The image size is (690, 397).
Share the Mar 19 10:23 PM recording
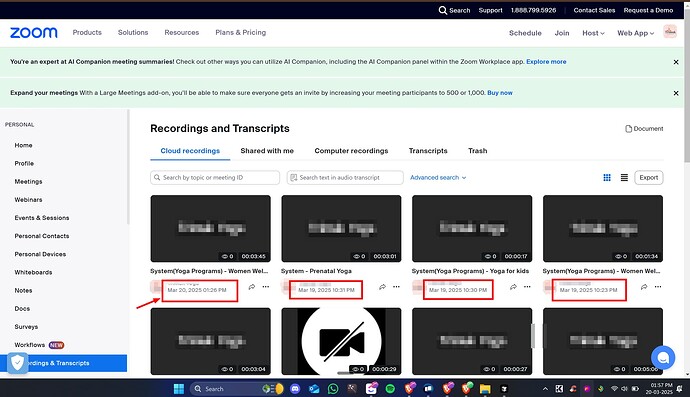click(644, 287)
